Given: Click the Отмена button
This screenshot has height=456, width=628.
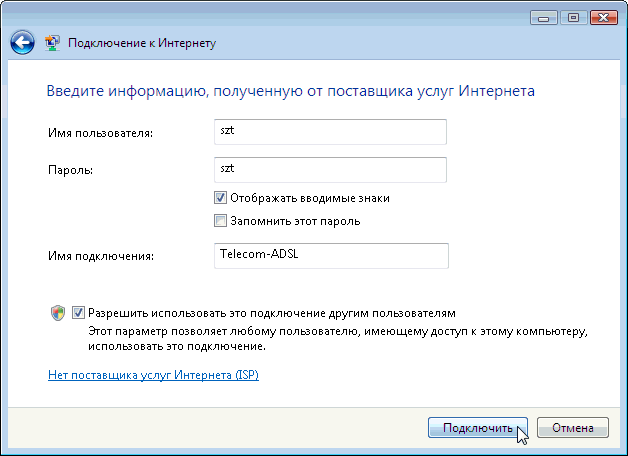Looking at the screenshot, I should 573,428.
